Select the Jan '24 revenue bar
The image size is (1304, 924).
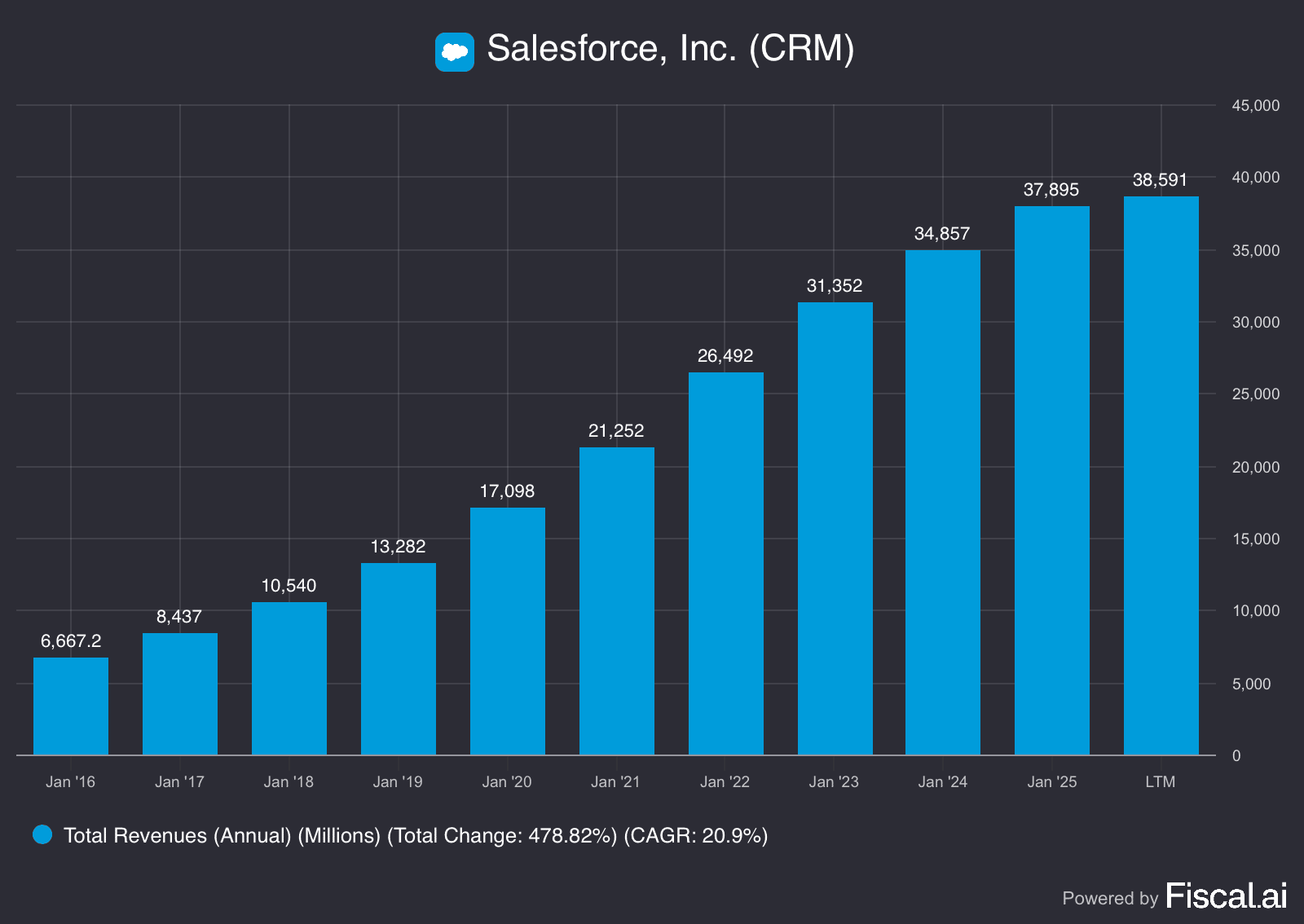(943, 503)
